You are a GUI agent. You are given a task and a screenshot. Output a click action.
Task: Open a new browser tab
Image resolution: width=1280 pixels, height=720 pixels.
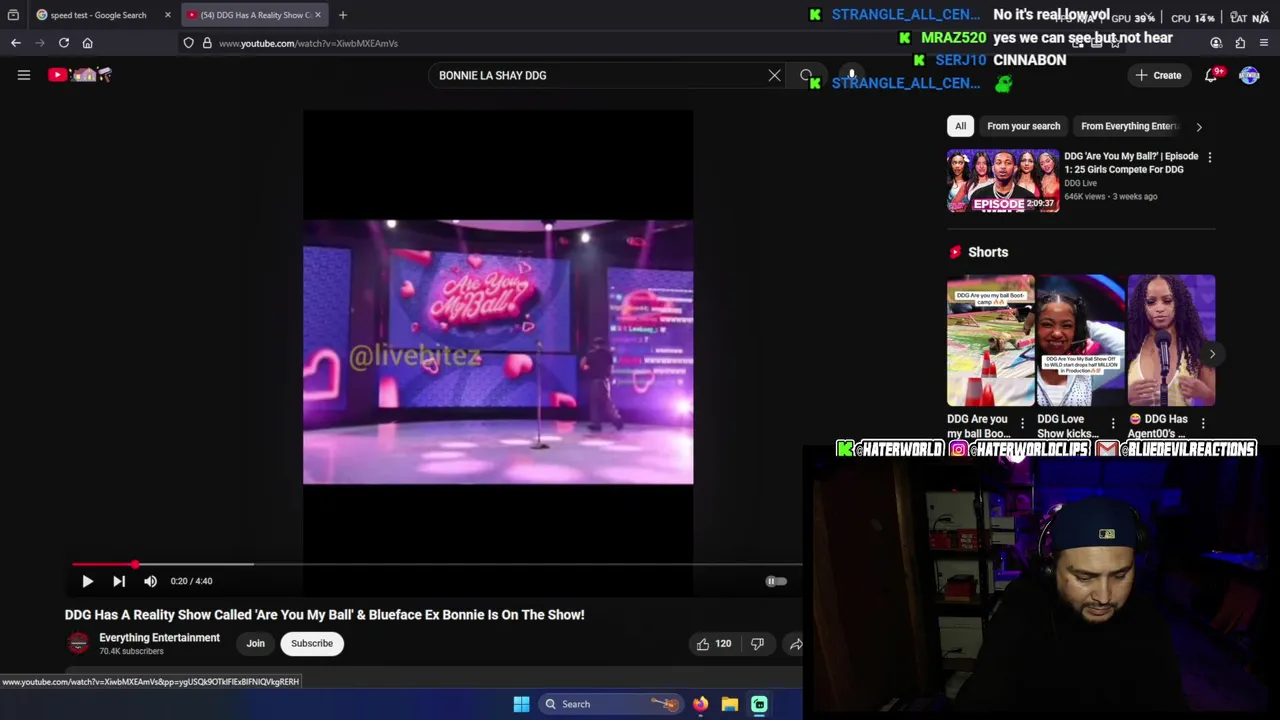pyautogui.click(x=342, y=15)
